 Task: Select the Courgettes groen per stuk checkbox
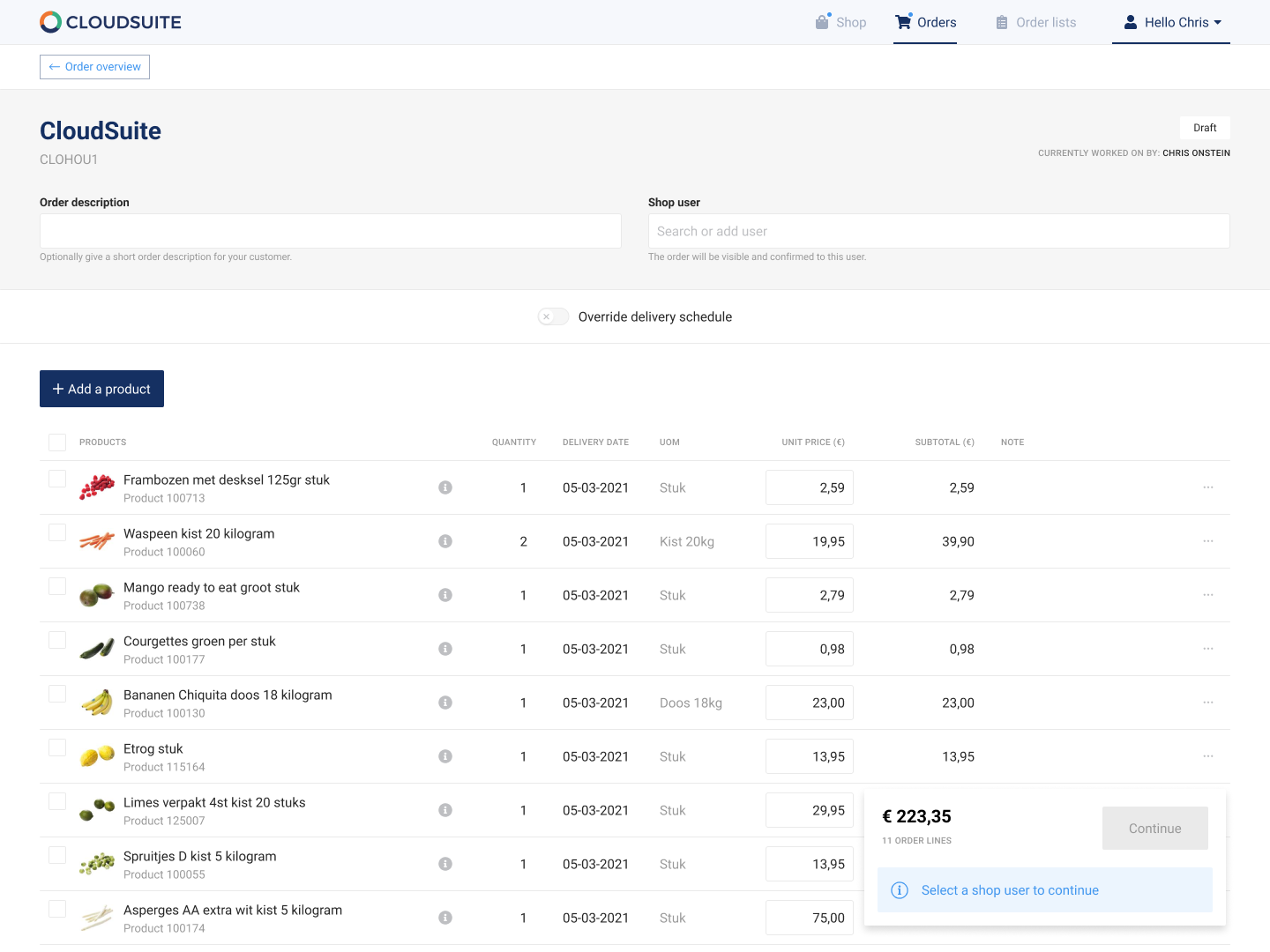[x=57, y=640]
